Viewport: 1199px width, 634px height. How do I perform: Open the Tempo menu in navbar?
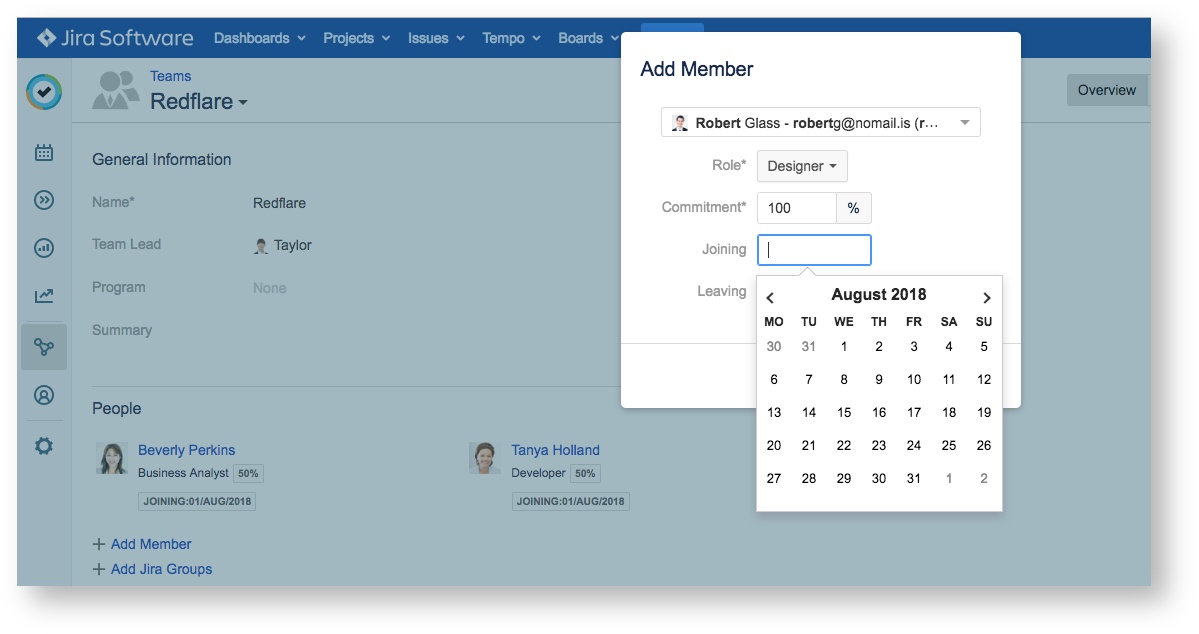click(x=511, y=38)
